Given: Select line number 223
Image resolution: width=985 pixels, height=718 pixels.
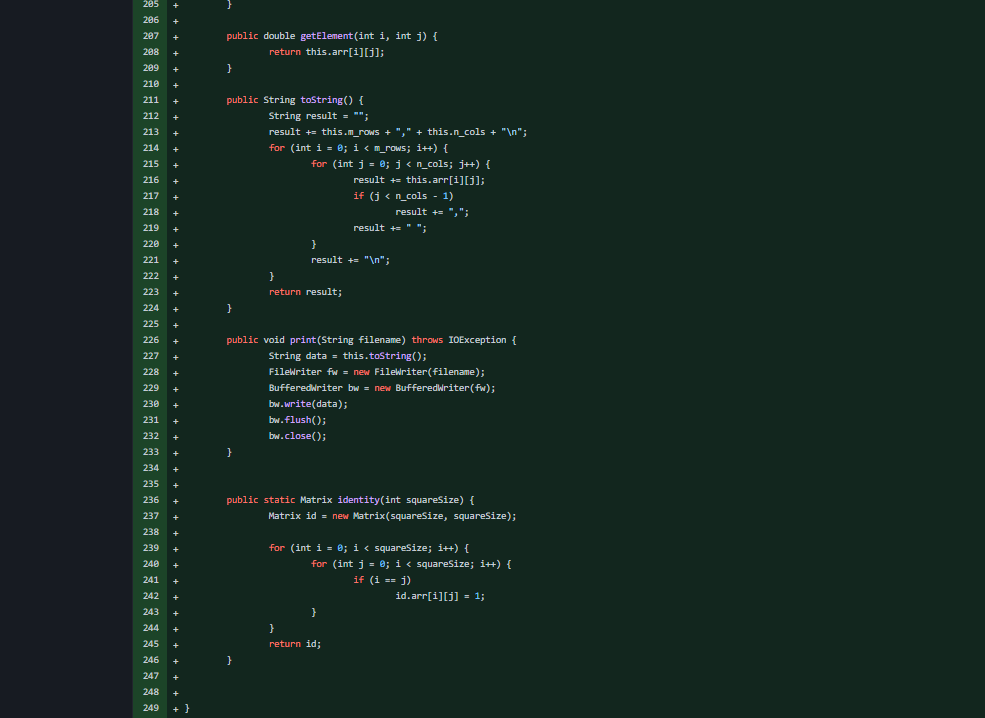Looking at the screenshot, I should coord(151,292).
